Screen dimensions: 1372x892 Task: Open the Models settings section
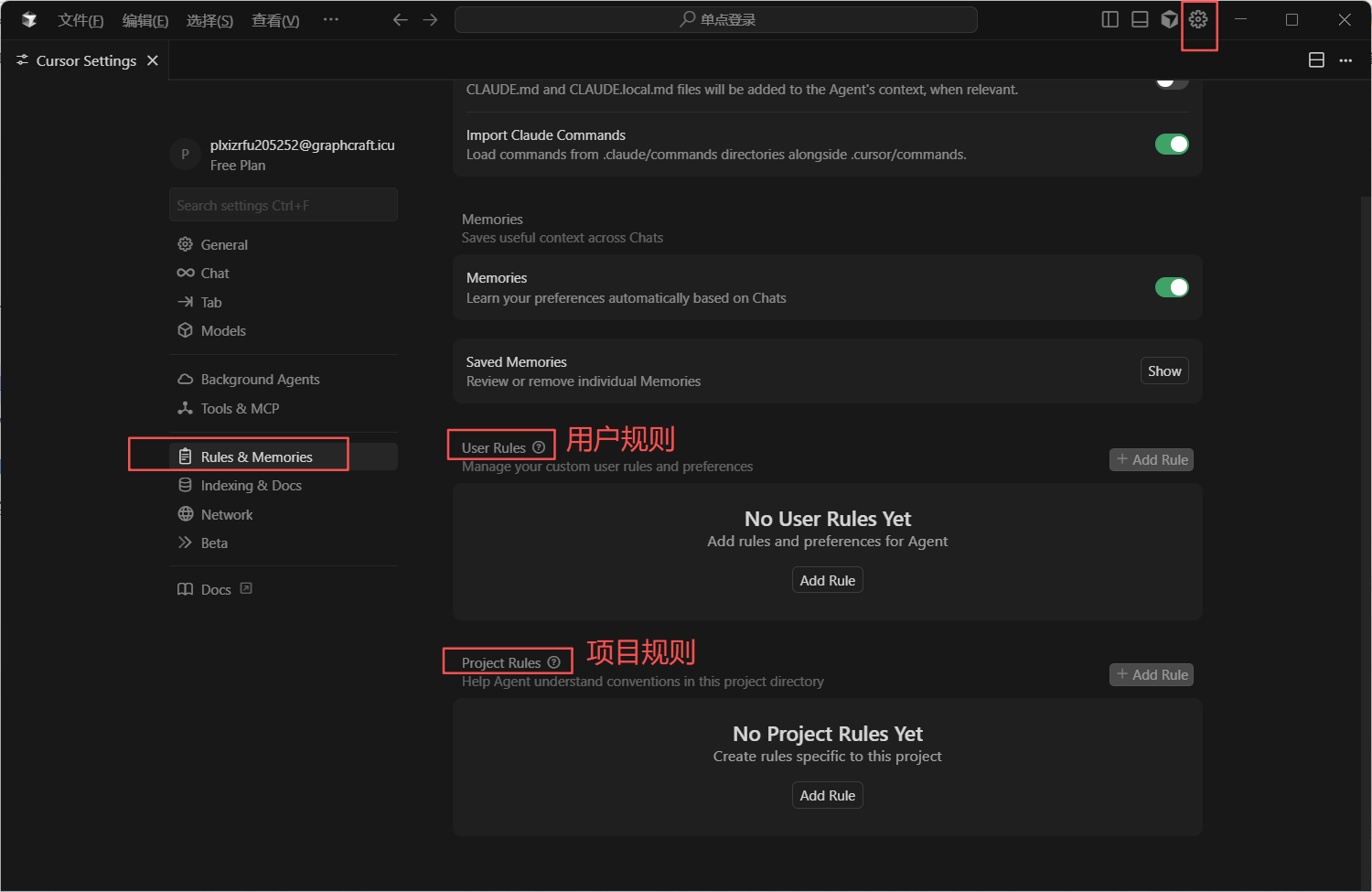[x=284, y=330]
